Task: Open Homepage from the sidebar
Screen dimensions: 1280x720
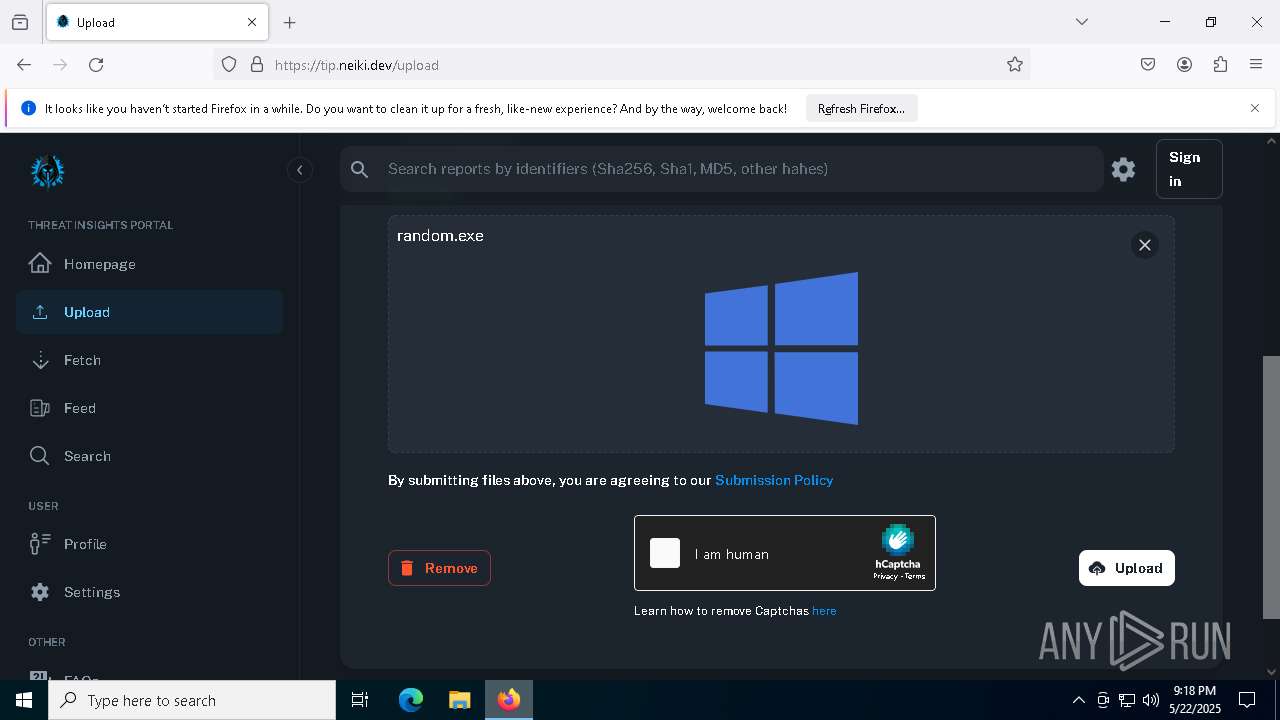Action: click(149, 264)
